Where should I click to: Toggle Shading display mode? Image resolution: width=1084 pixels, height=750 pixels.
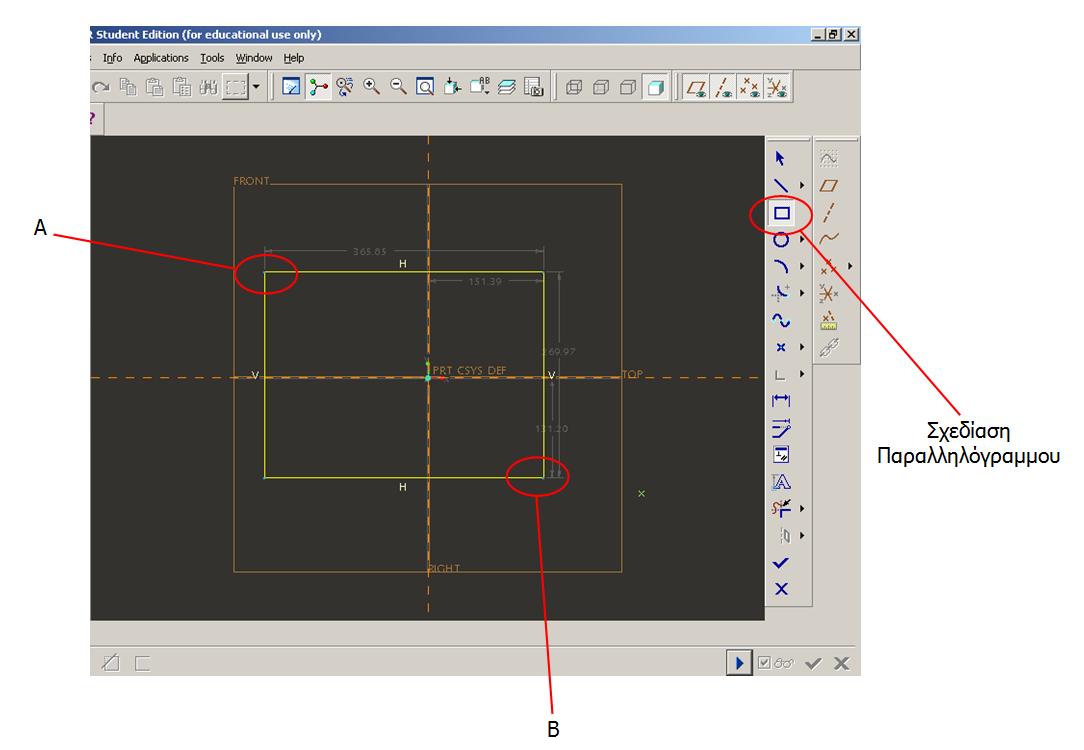(655, 87)
